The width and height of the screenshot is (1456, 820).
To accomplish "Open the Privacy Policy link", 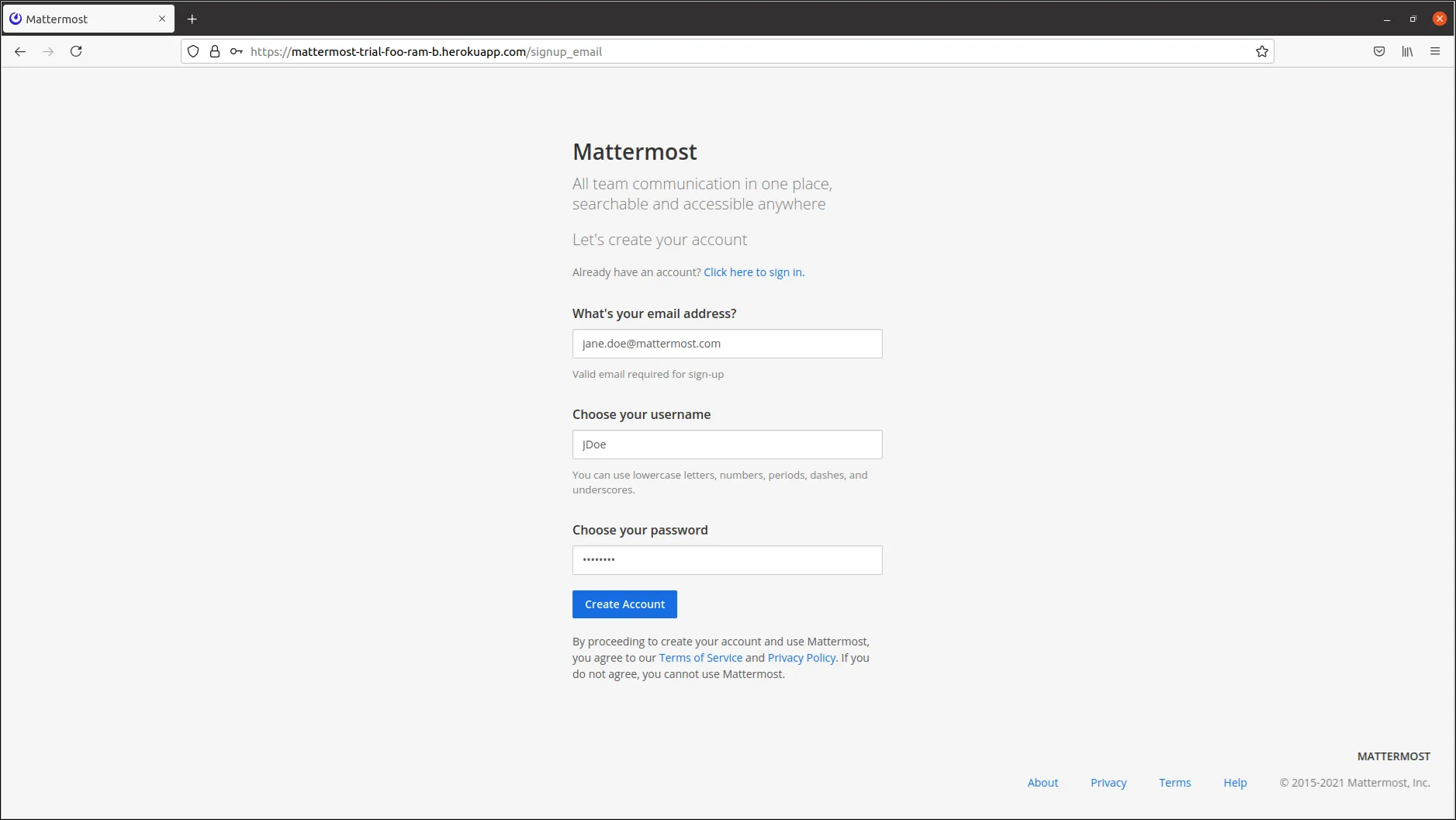I will point(801,658).
